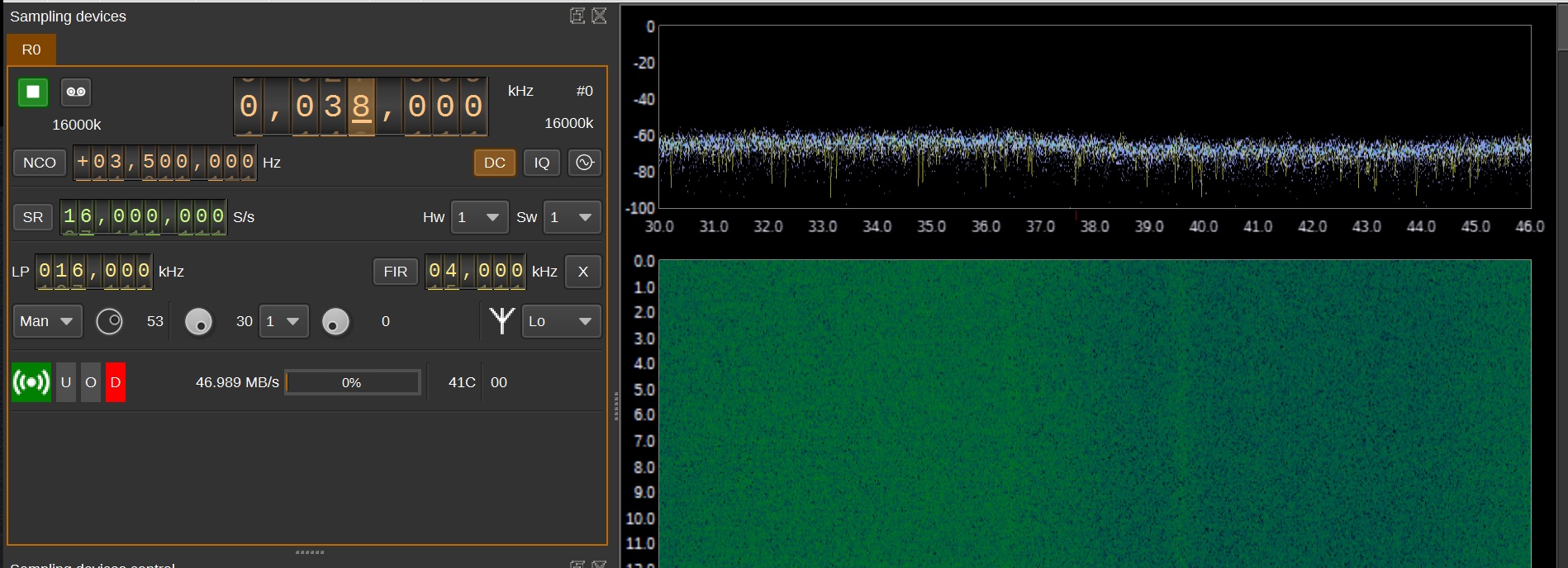Viewport: 1568px width, 568px height.
Task: Click the 3 digit in center frequency
Action: click(333, 106)
